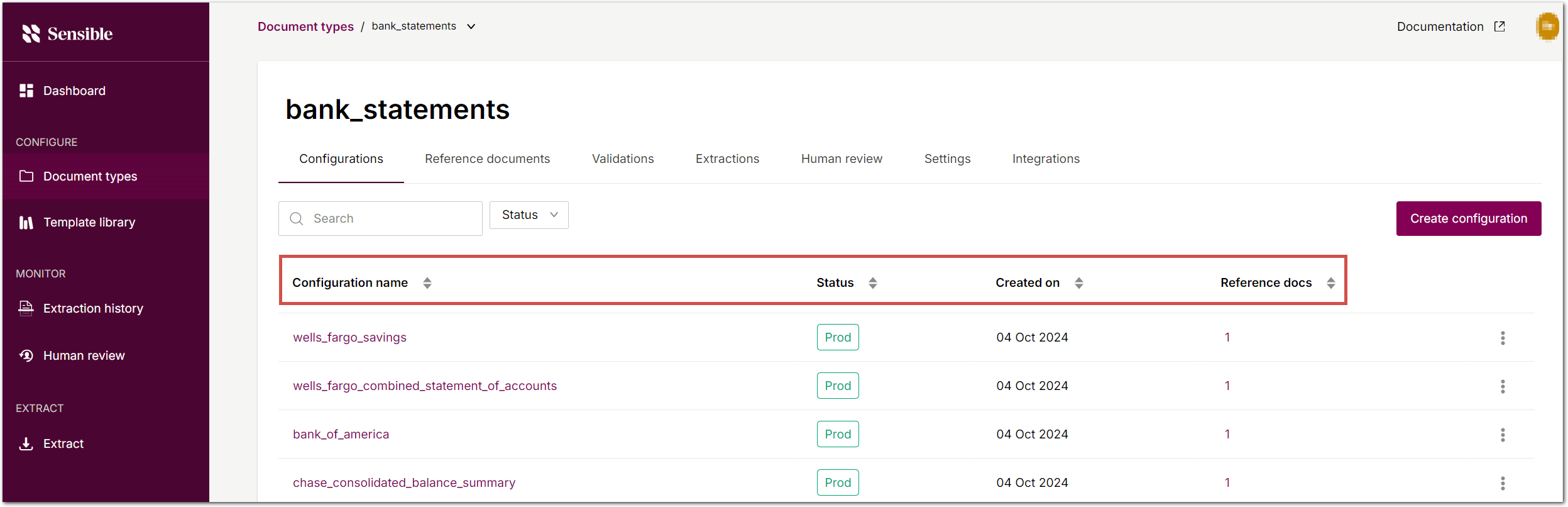Click the Sensible logo
1568x507 pixels.
(x=67, y=34)
